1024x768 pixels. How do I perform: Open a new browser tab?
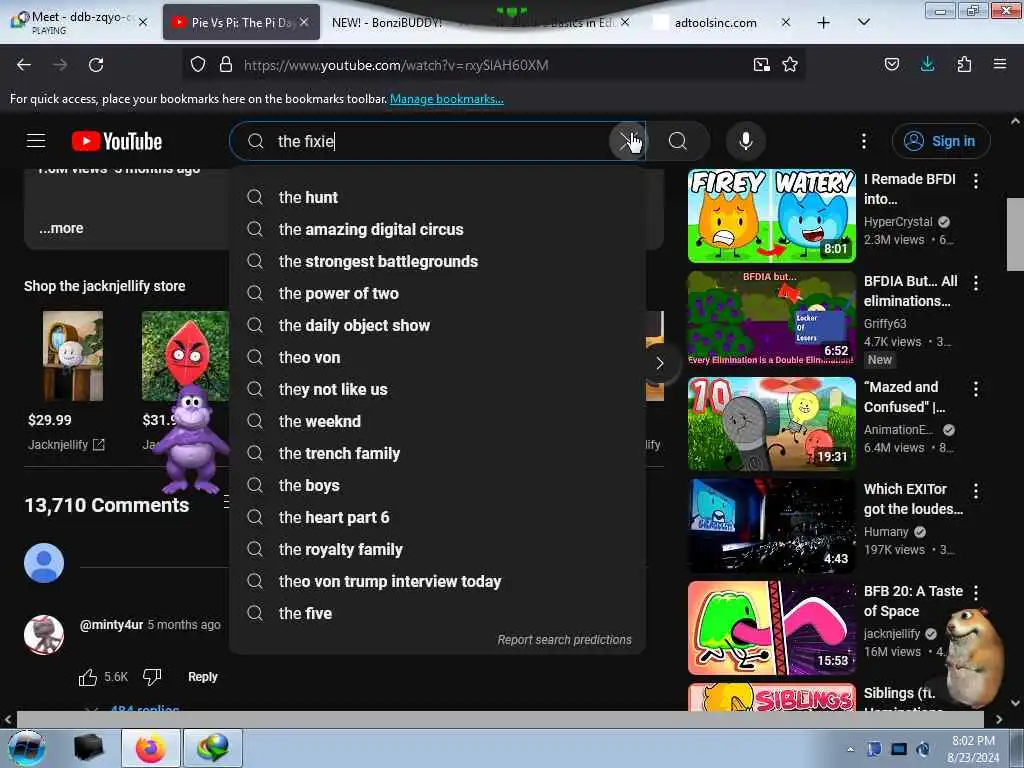[824, 23]
